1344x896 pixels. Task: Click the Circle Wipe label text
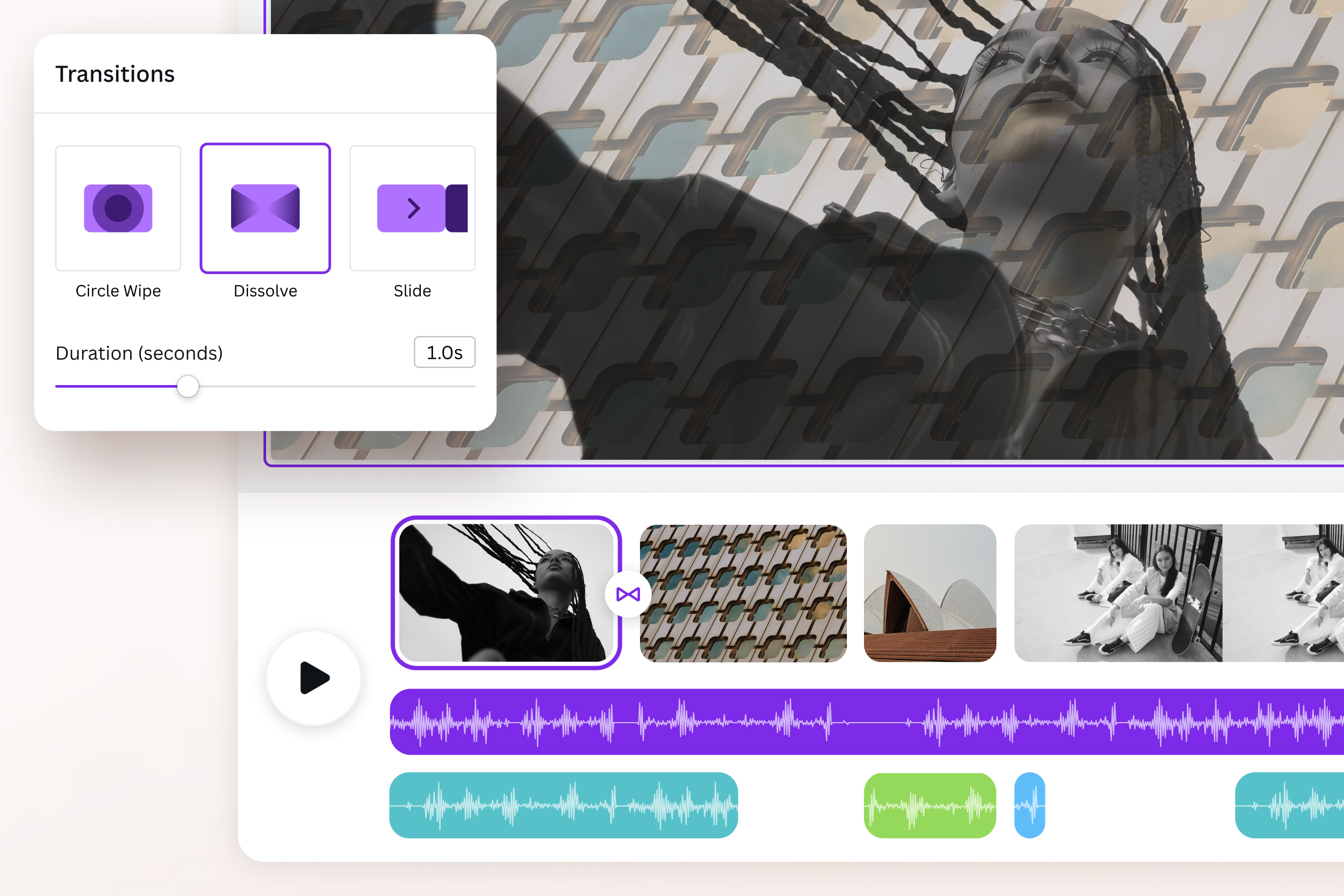[118, 291]
